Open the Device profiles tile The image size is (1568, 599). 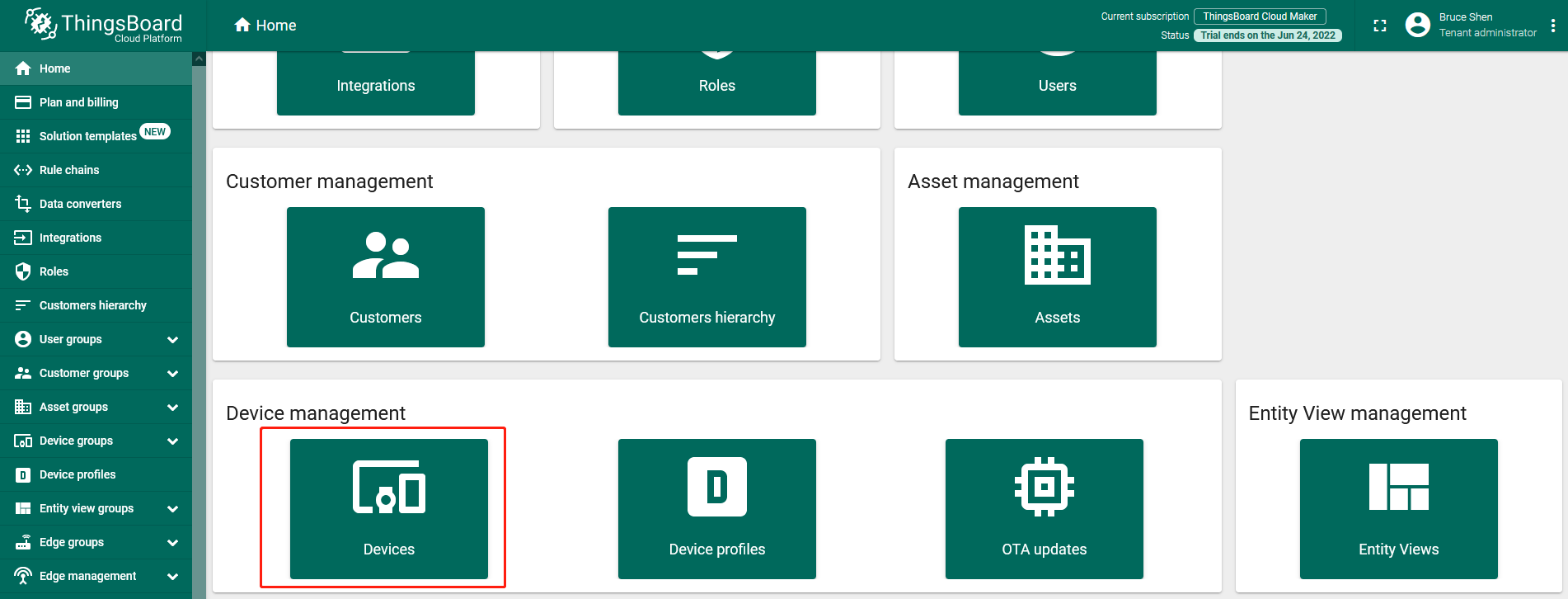coord(716,508)
